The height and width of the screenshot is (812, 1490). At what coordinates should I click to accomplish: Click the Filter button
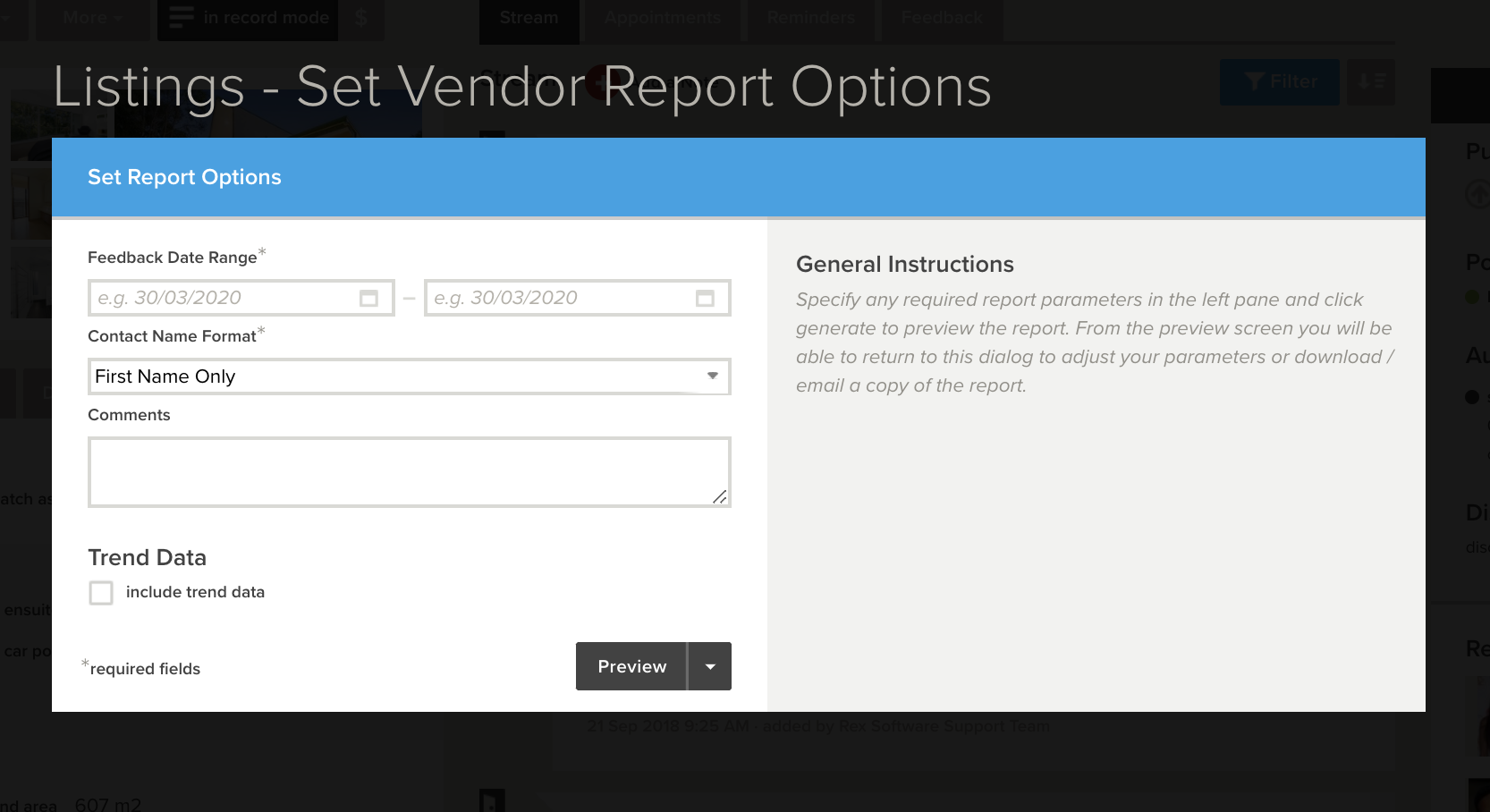pos(1280,81)
